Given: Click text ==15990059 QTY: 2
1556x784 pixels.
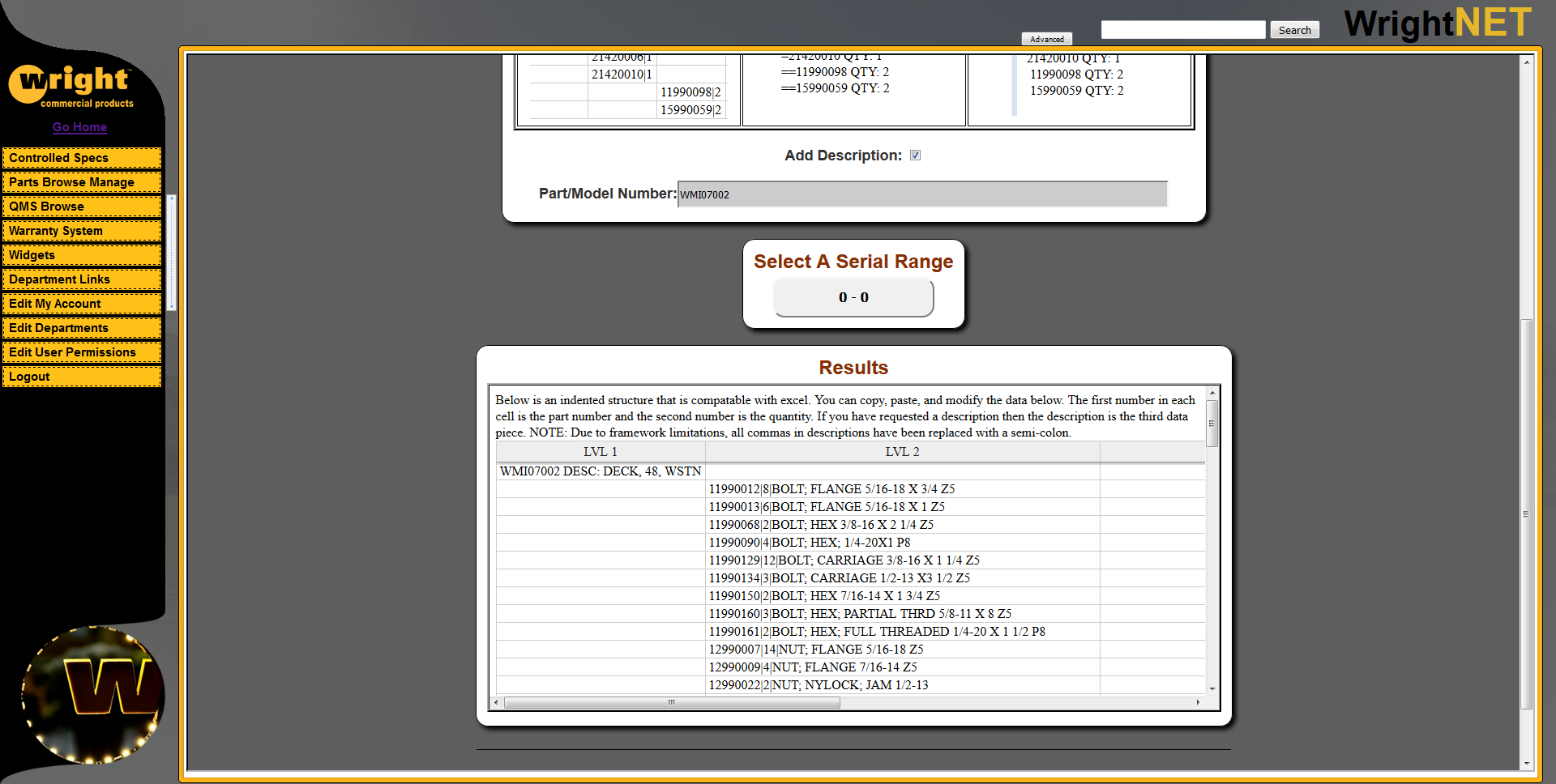Looking at the screenshot, I should (x=836, y=88).
